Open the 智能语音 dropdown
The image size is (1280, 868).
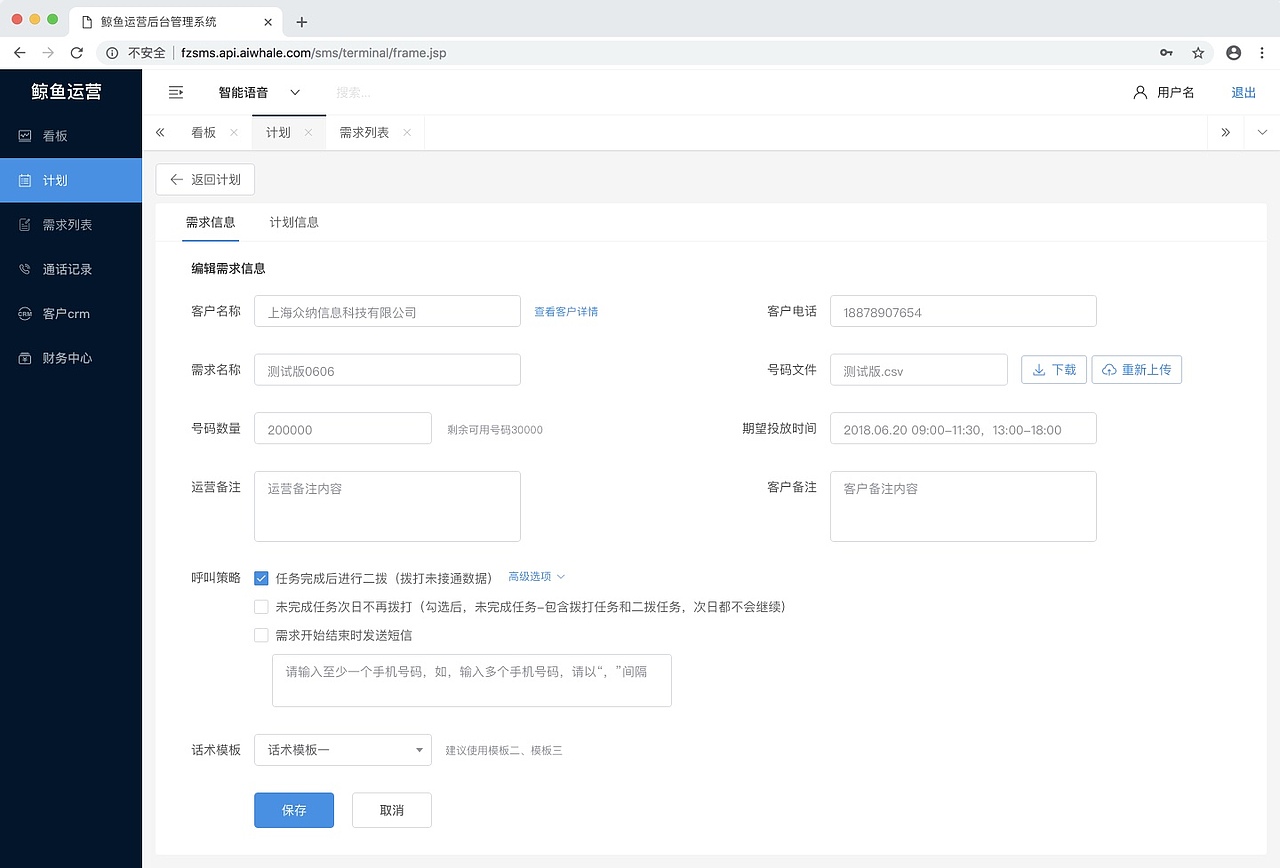[x=259, y=92]
